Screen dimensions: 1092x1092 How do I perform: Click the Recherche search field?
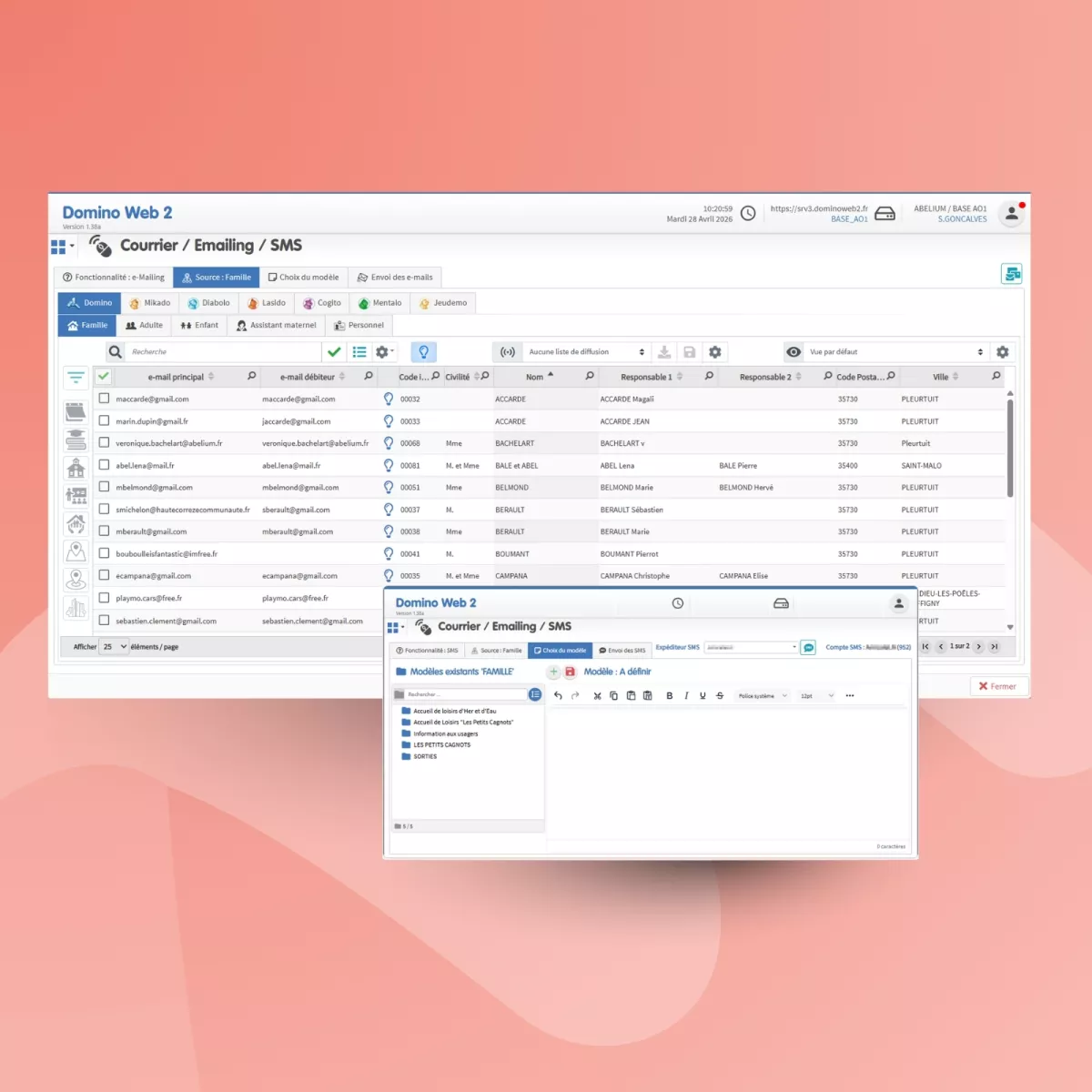coord(223,352)
